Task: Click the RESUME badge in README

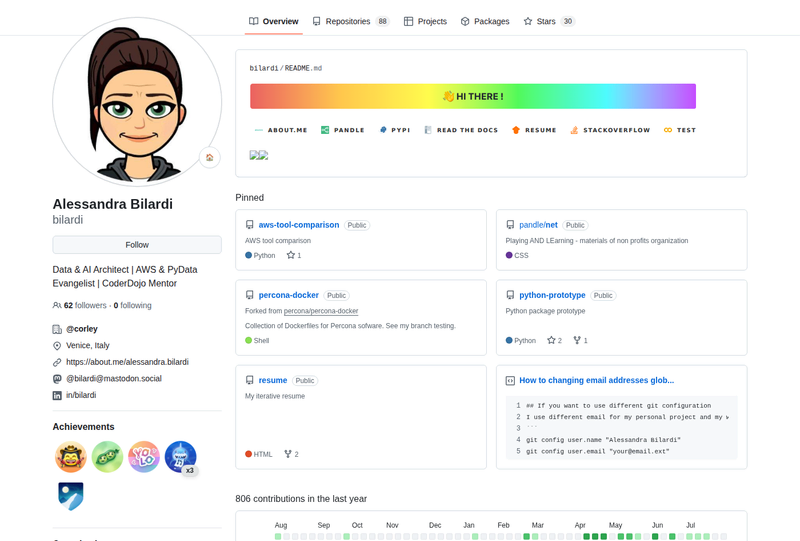Action: pos(534,130)
